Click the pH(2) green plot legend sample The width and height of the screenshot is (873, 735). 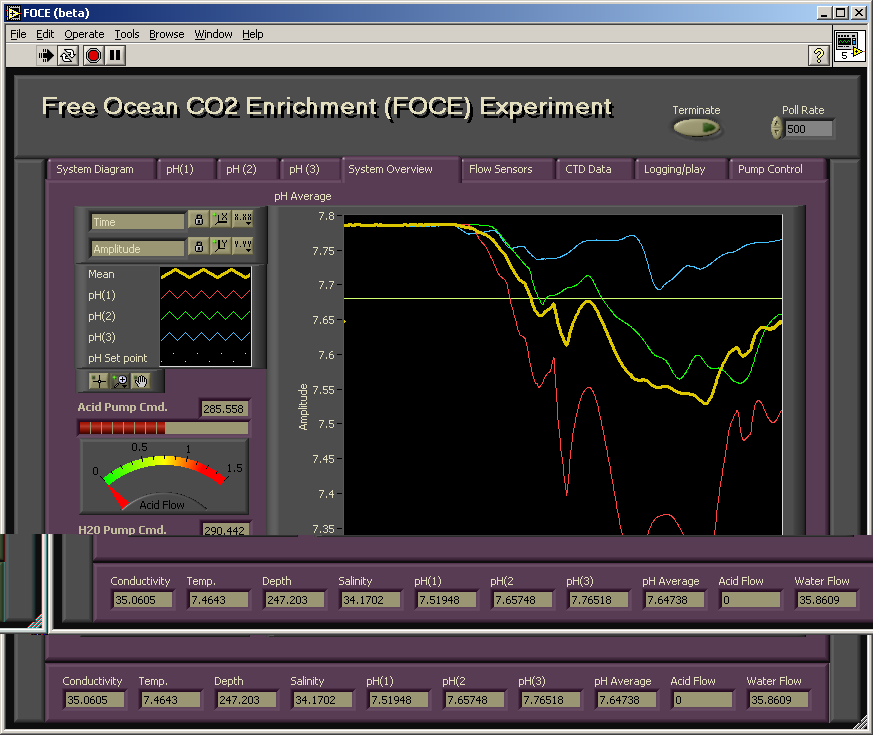[205, 316]
